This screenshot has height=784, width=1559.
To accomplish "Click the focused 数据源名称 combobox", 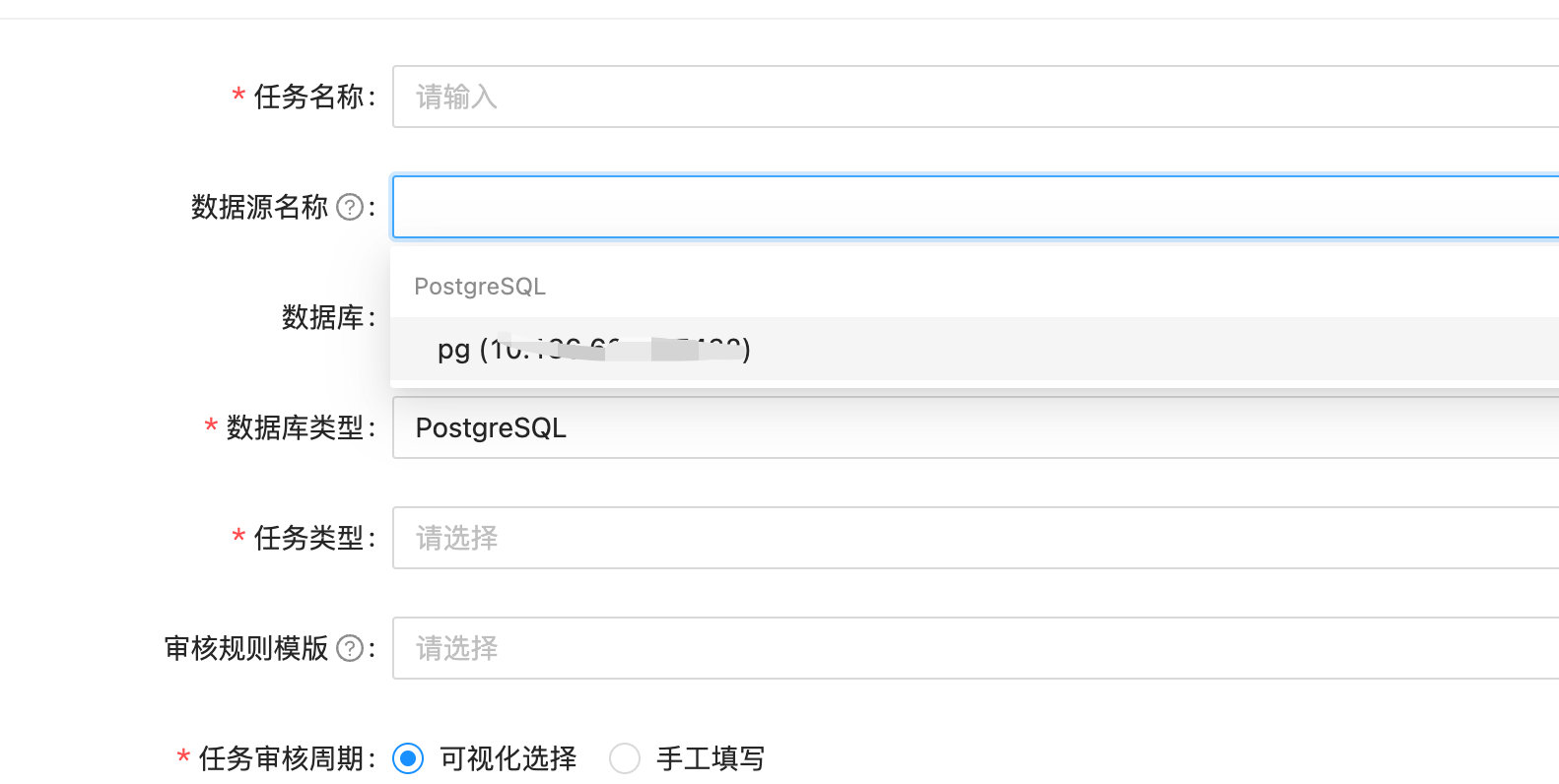I will click(x=887, y=207).
